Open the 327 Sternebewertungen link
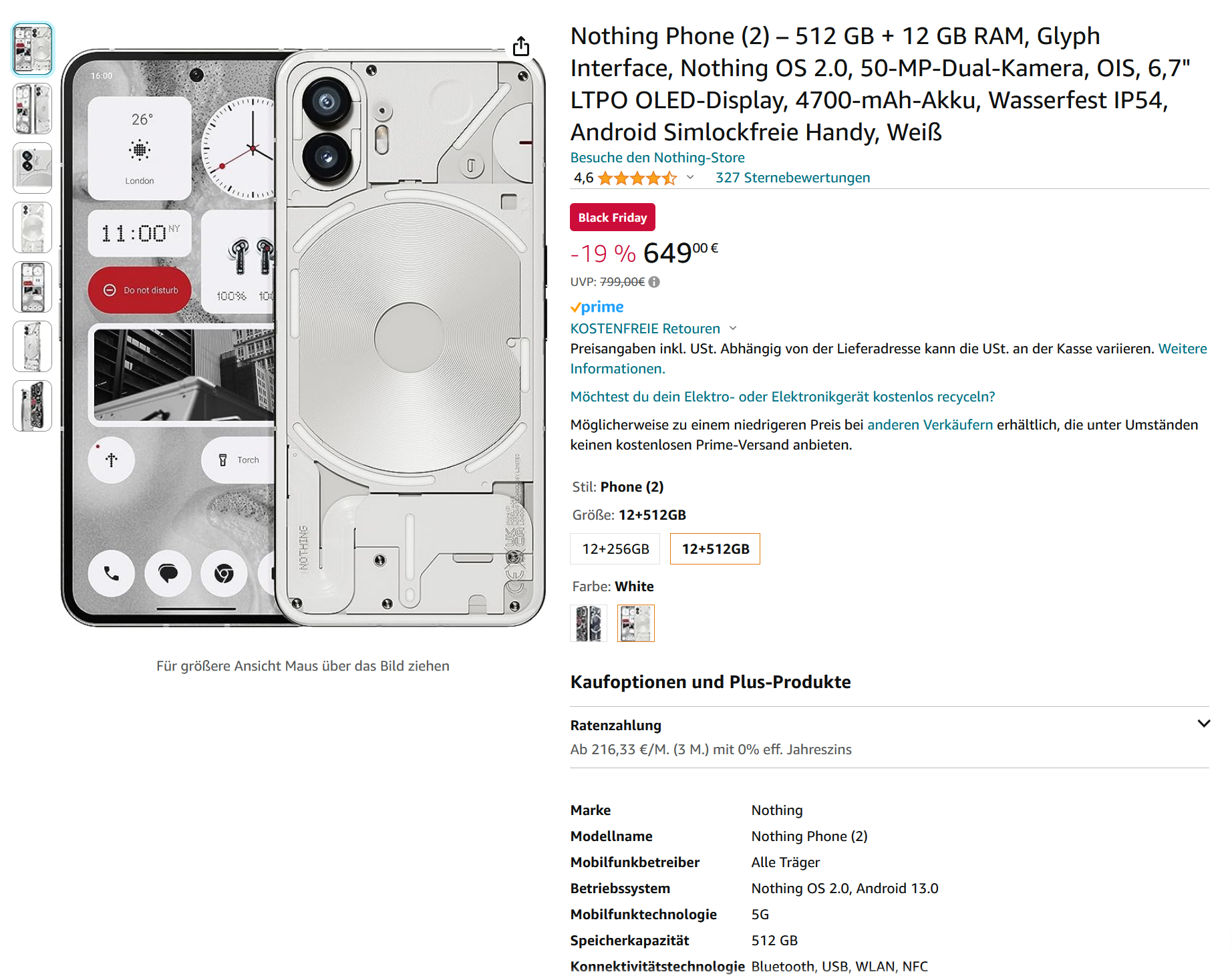Viewport: 1232px width, 976px height. click(792, 178)
